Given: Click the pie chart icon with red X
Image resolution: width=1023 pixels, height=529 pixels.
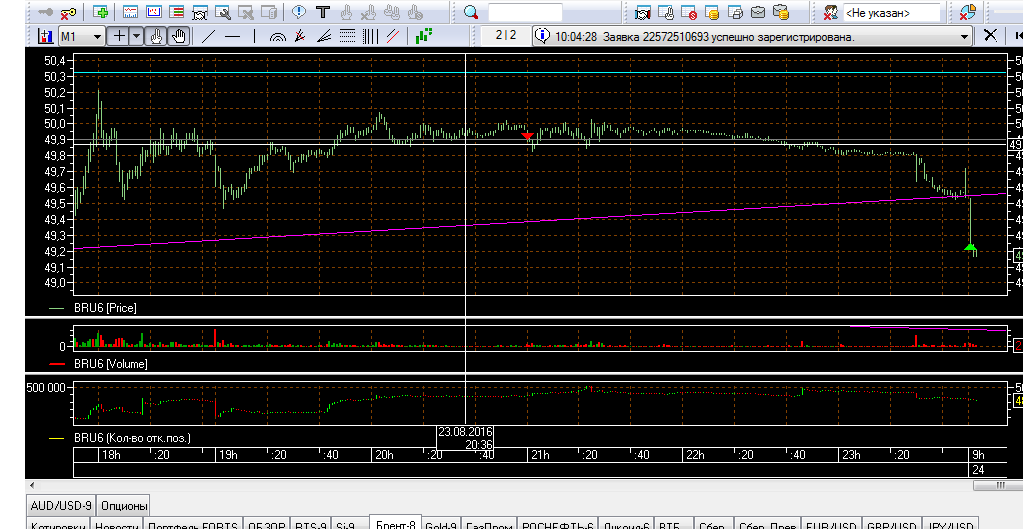Looking at the screenshot, I should coord(968,12).
